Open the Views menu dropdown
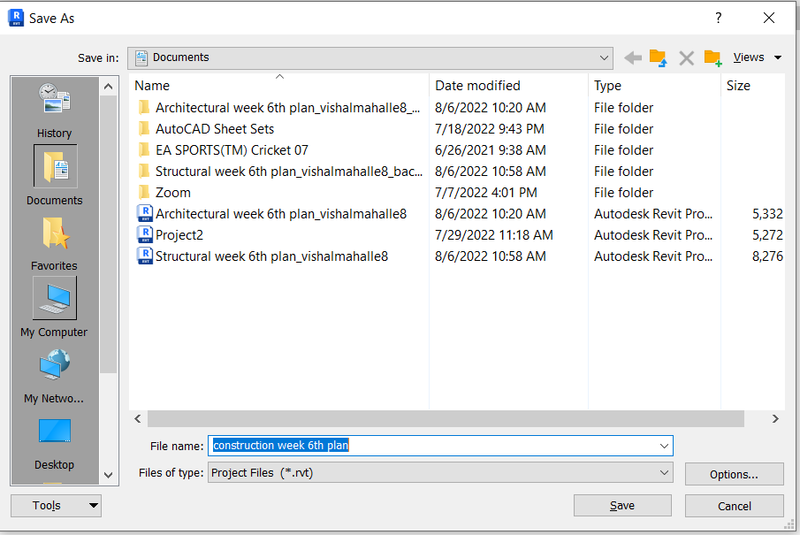 (x=757, y=58)
